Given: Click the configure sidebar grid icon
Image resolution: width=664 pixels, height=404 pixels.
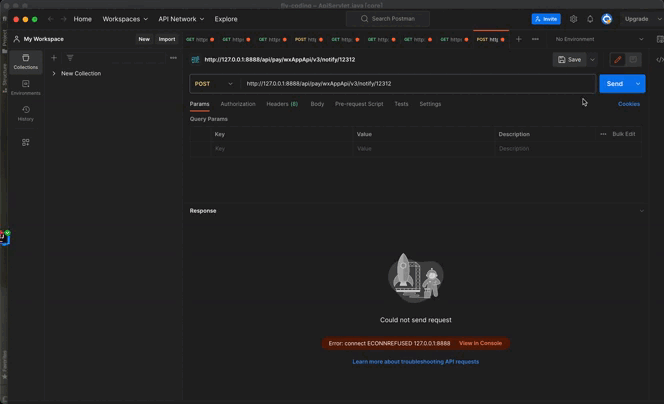Looking at the screenshot, I should (25, 142).
